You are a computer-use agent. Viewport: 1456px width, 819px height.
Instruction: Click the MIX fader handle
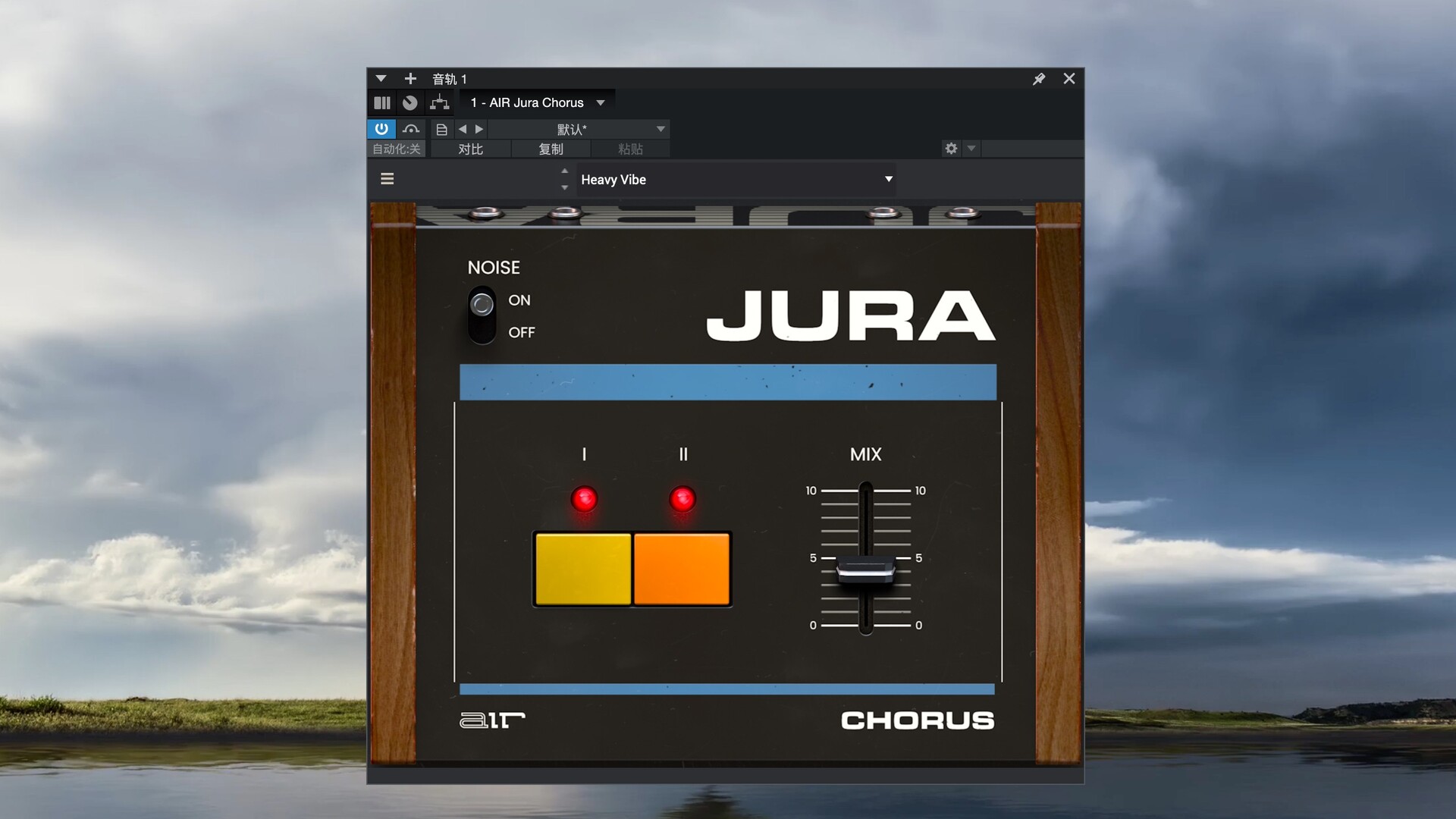(x=865, y=570)
